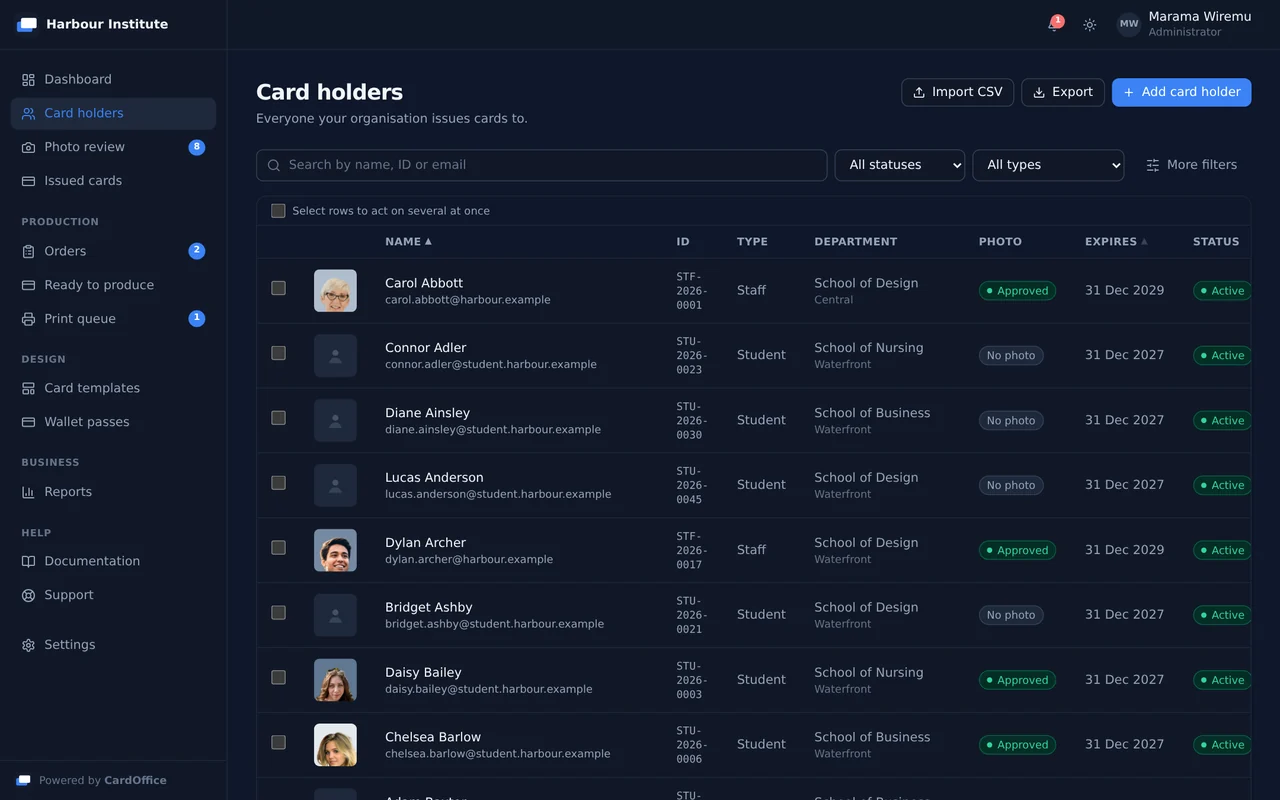Open the All types dropdown

click(x=1048, y=165)
